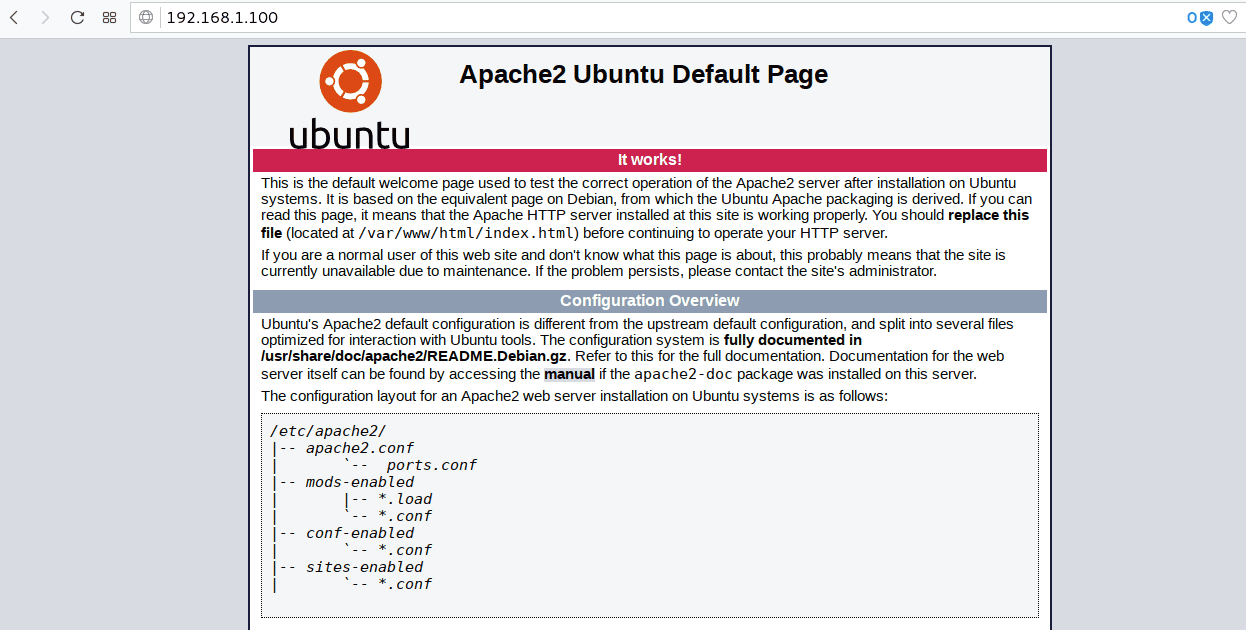Image resolution: width=1246 pixels, height=630 pixels.
Task: Click the sites-enabled tree entry
Action: pyautogui.click(x=364, y=567)
